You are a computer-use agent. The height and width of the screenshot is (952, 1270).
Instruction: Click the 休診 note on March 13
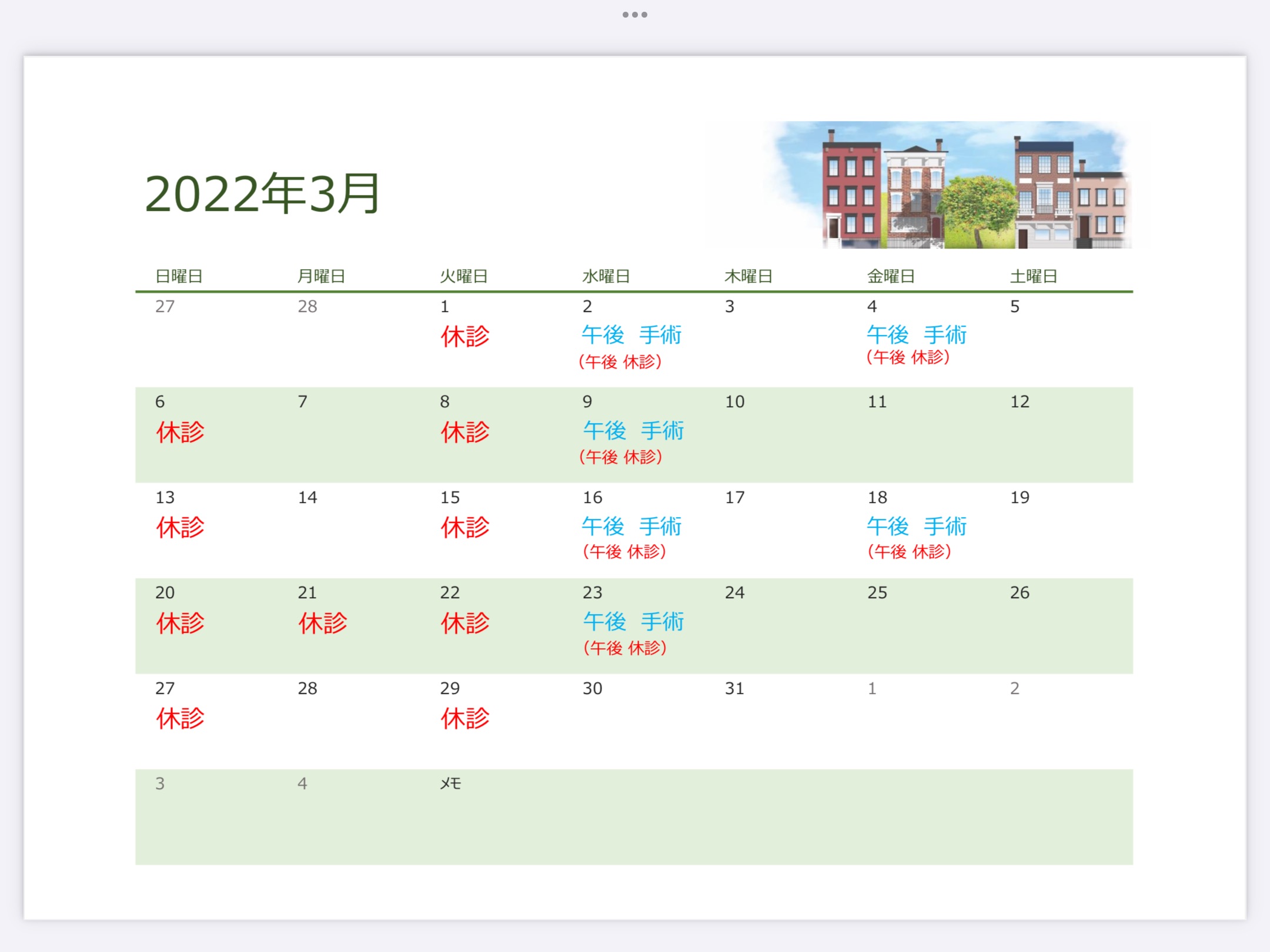pyautogui.click(x=180, y=528)
